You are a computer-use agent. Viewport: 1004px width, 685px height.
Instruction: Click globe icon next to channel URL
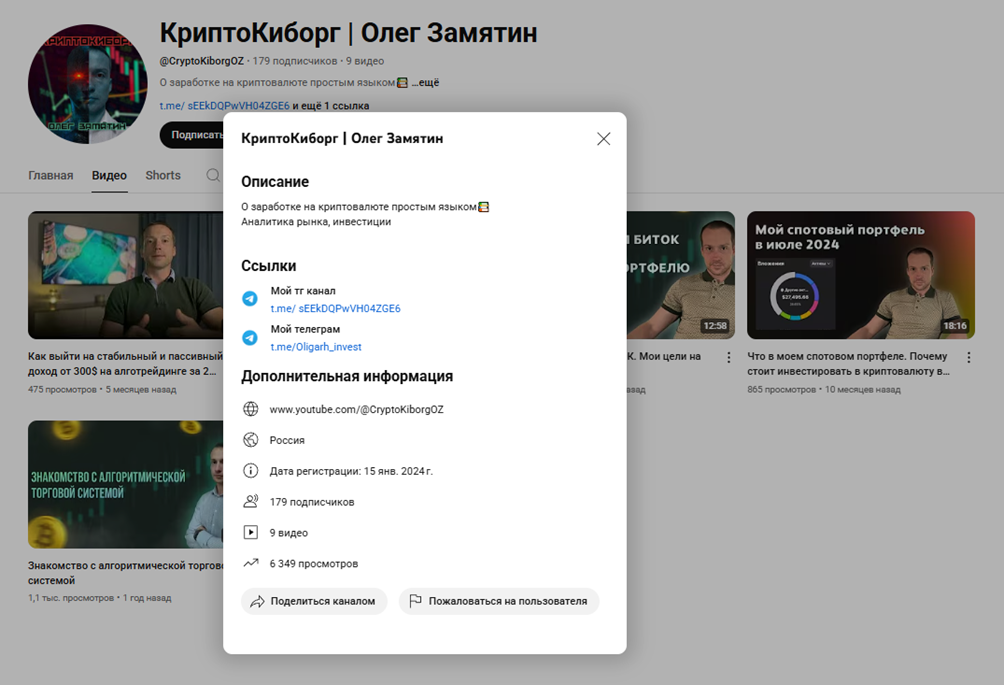[x=250, y=409]
